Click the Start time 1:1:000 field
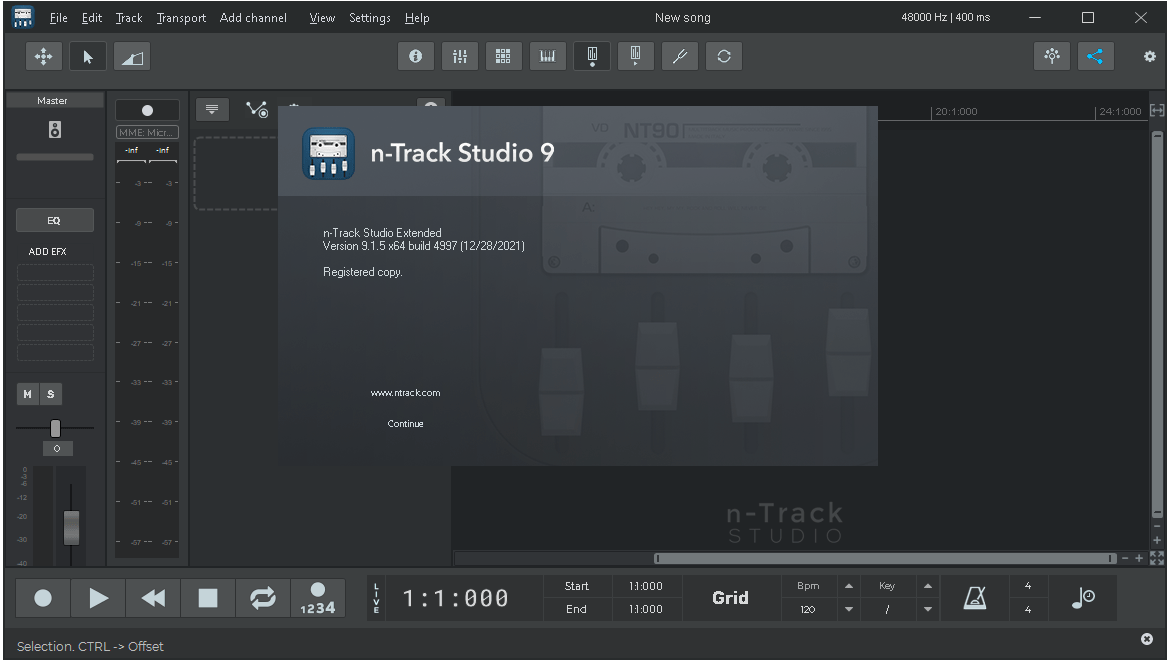Image resolution: width=1167 pixels, height=661 pixels. [x=645, y=587]
